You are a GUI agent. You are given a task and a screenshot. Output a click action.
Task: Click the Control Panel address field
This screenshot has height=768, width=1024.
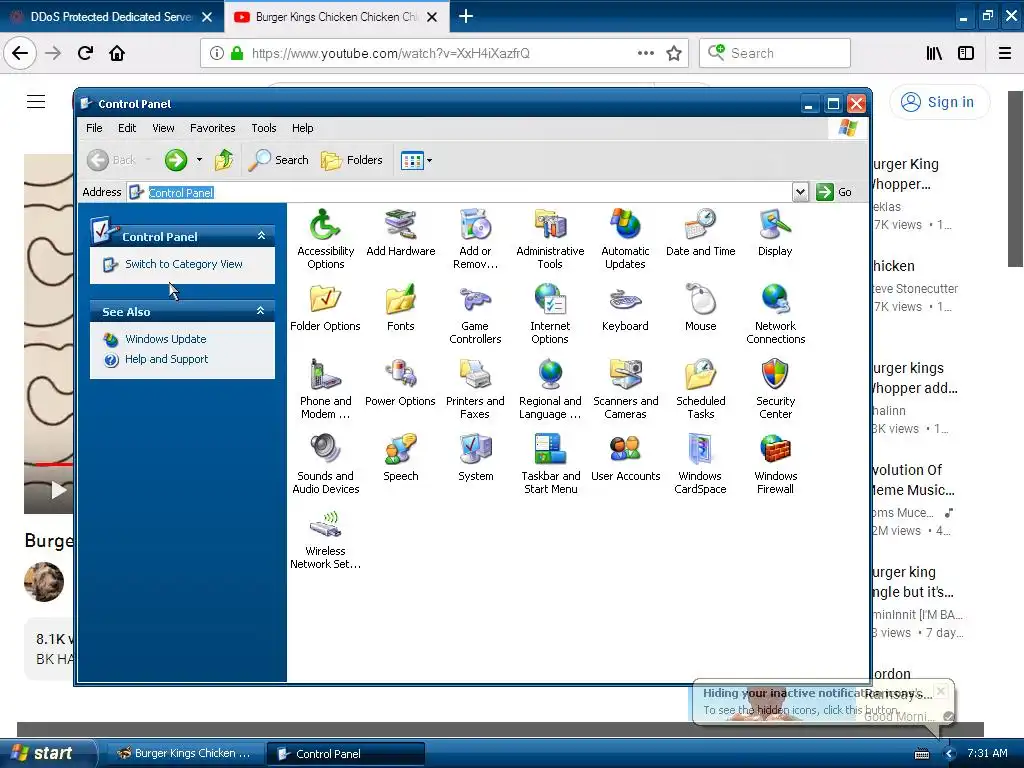tap(460, 192)
